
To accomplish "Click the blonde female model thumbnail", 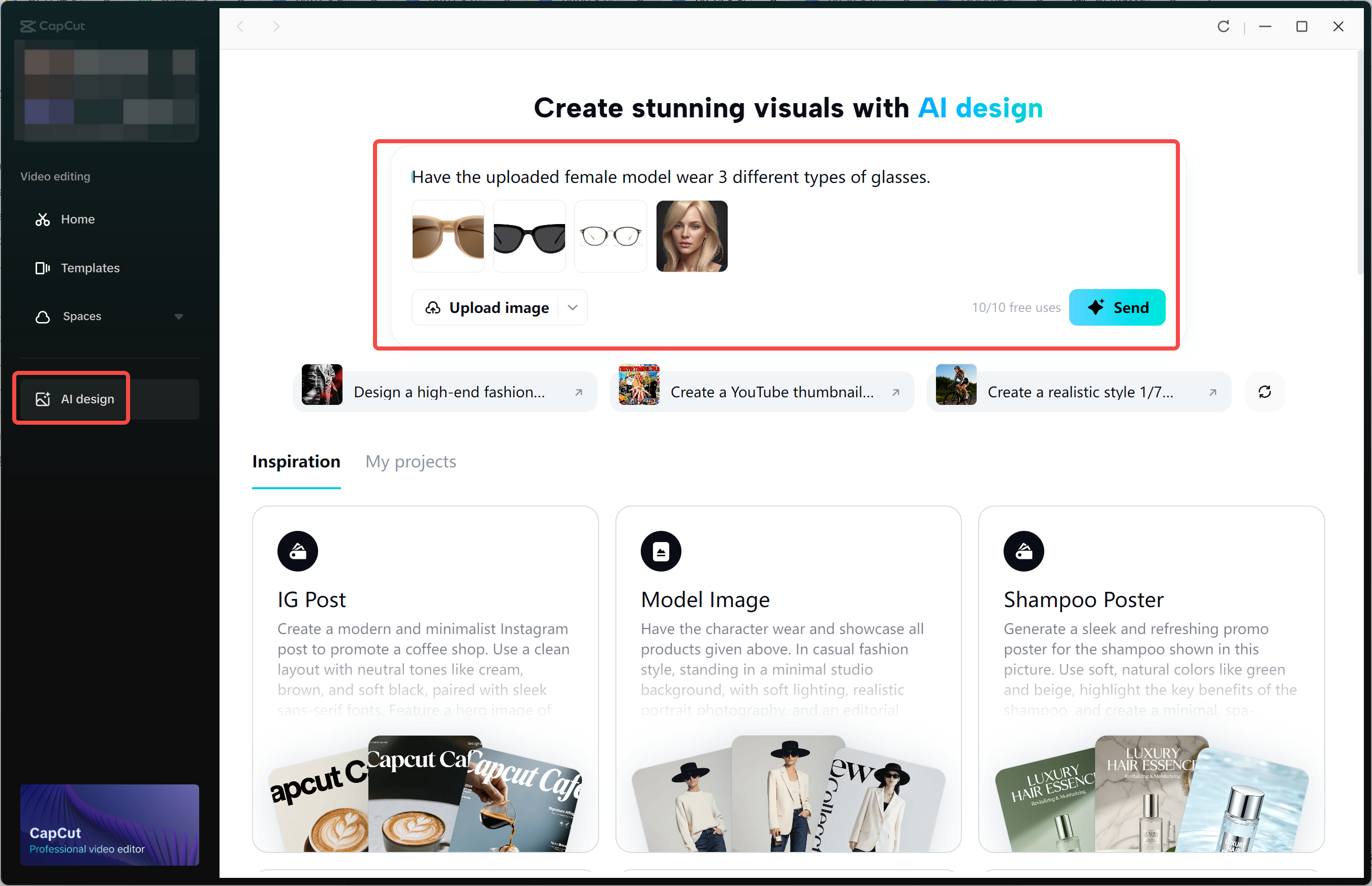I will click(692, 236).
